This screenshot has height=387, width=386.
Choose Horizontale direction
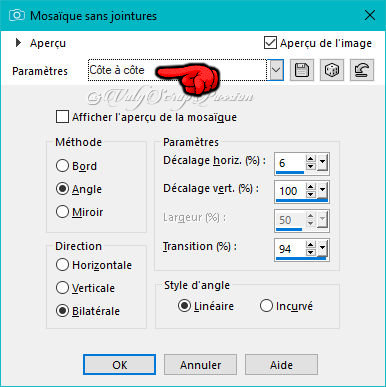[x=62, y=265]
